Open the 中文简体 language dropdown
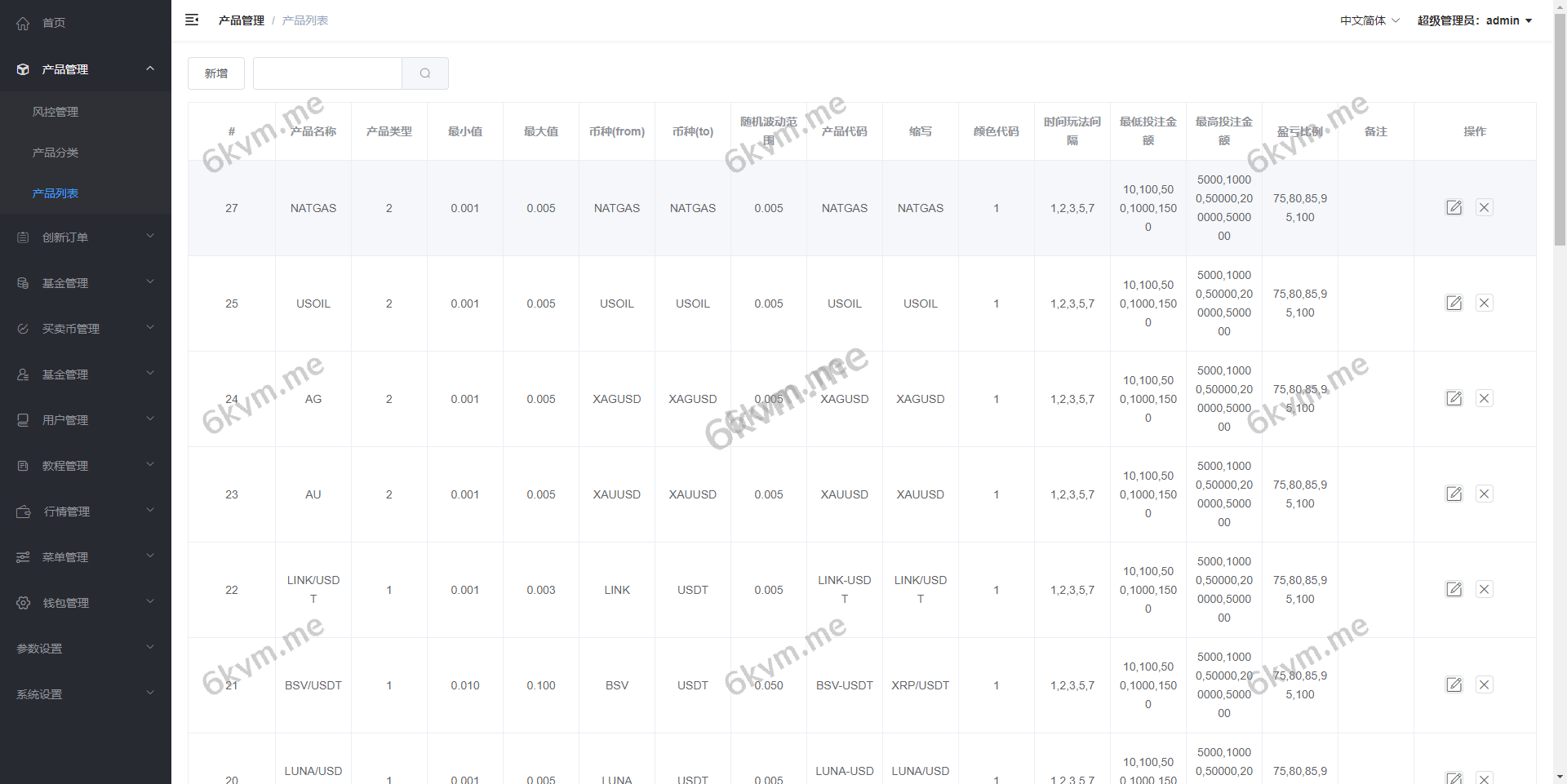 click(x=1369, y=20)
